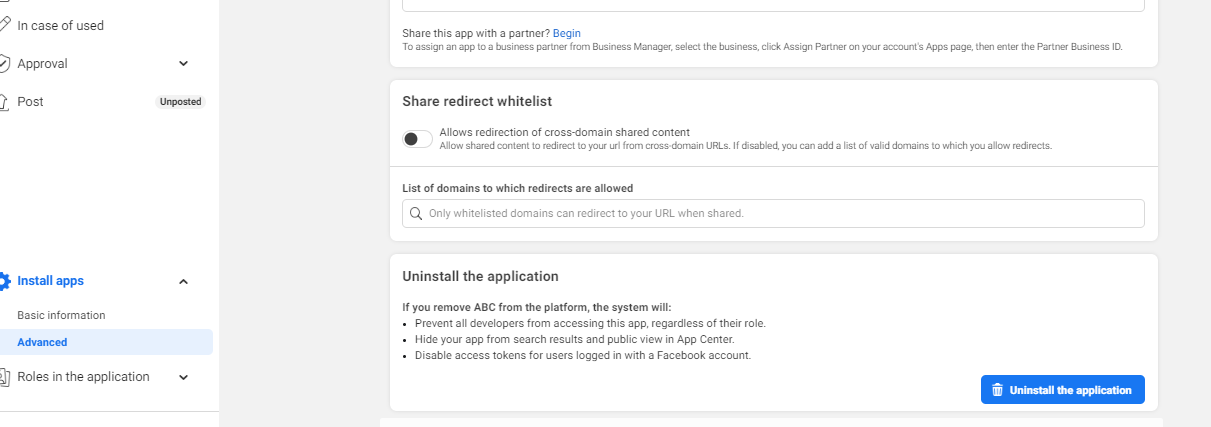This screenshot has width=1211, height=427.
Task: Select the Advanced sidebar item
Action: coord(42,342)
